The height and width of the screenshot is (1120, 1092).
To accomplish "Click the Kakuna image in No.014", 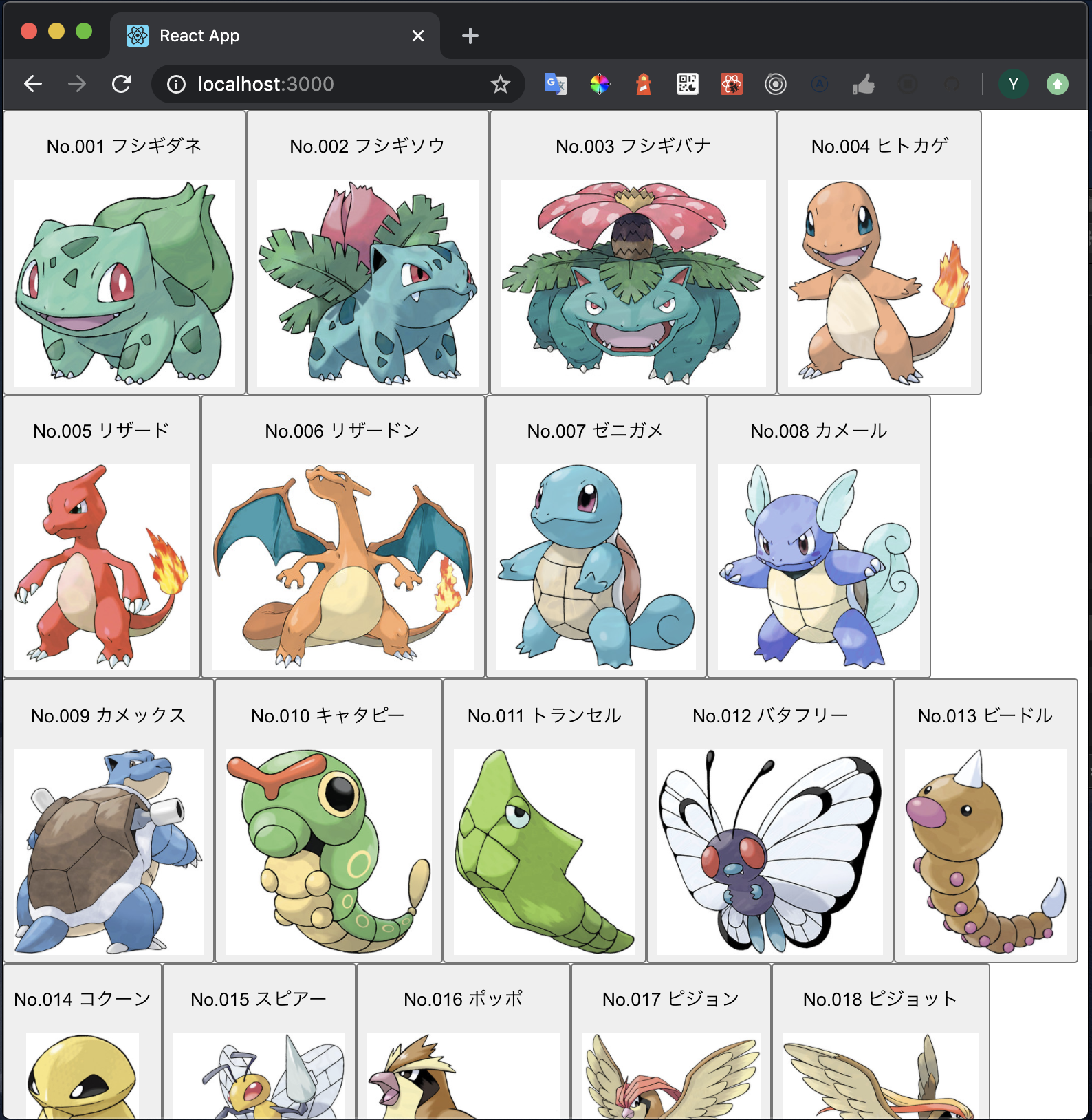I will click(83, 1076).
